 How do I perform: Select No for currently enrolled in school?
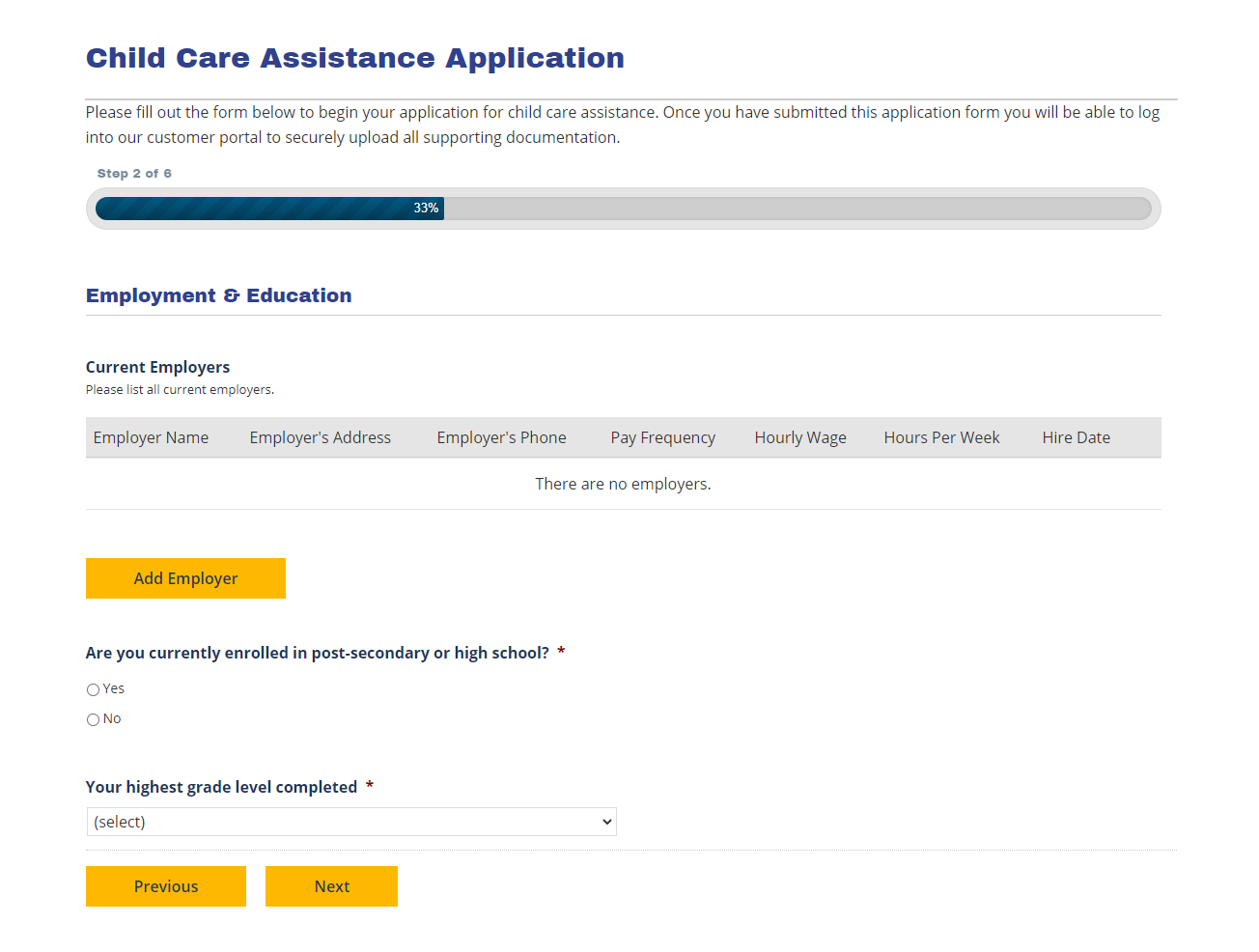(x=93, y=719)
